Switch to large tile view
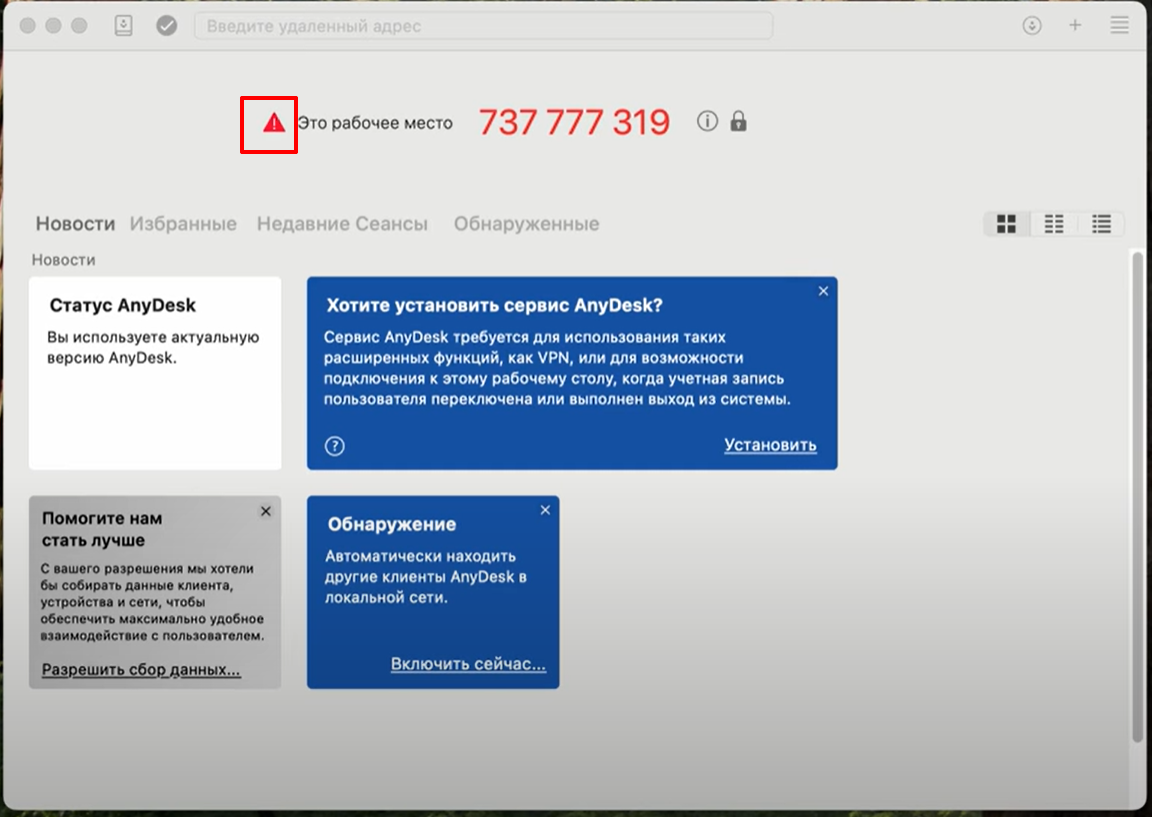The height and width of the screenshot is (817, 1152). 1007,224
